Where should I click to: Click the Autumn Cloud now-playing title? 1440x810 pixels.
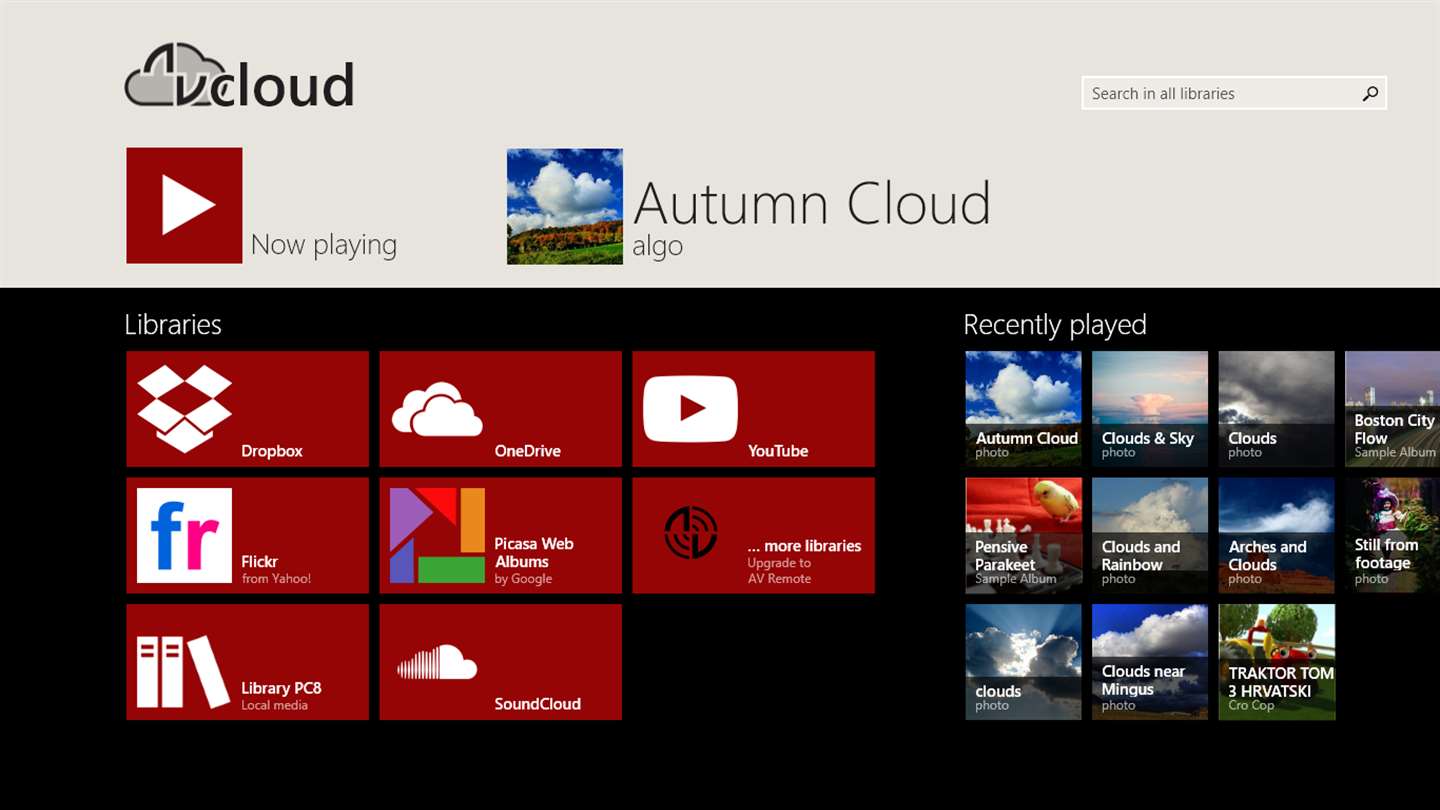pos(812,204)
